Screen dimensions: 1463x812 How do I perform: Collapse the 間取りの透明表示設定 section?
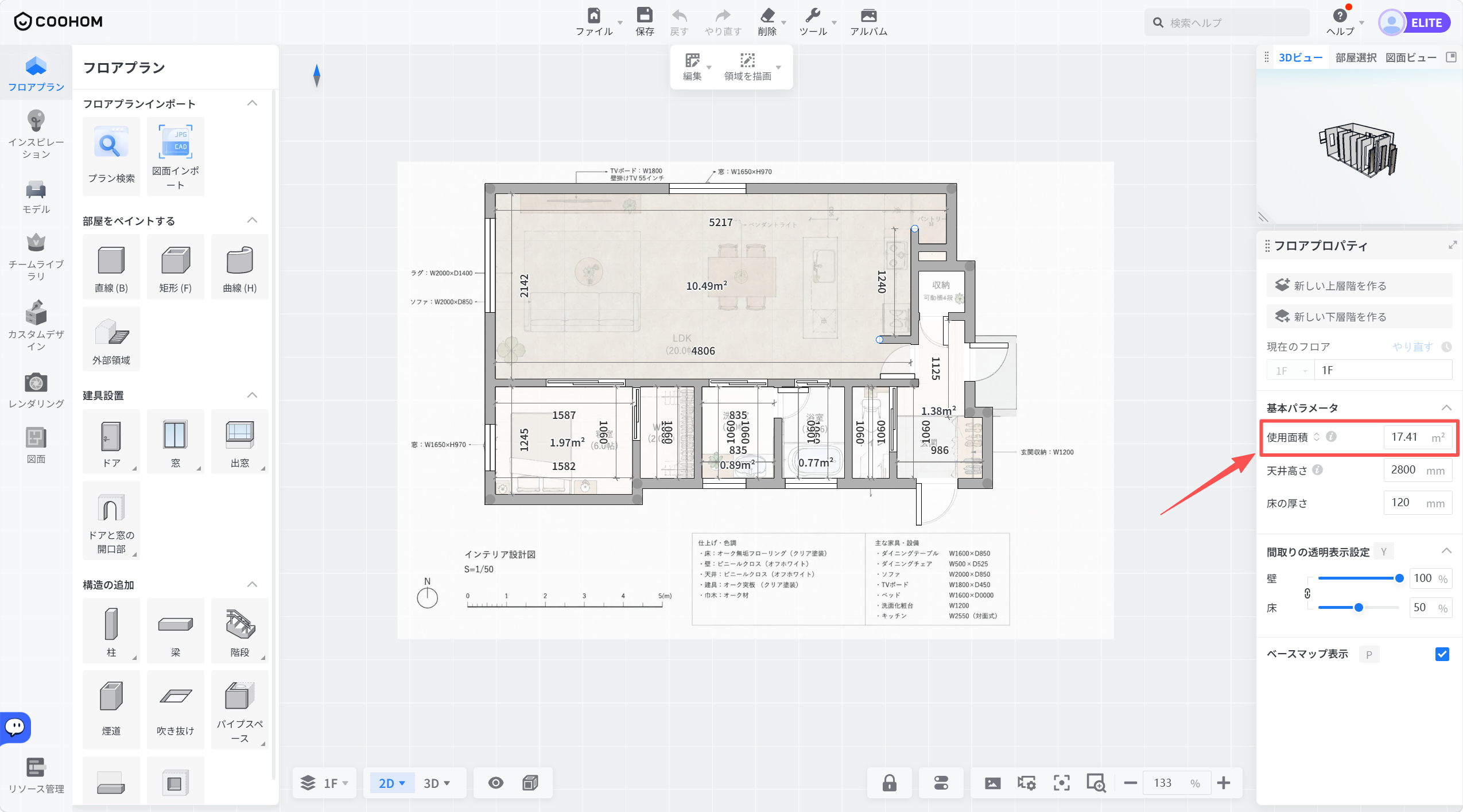(1446, 551)
